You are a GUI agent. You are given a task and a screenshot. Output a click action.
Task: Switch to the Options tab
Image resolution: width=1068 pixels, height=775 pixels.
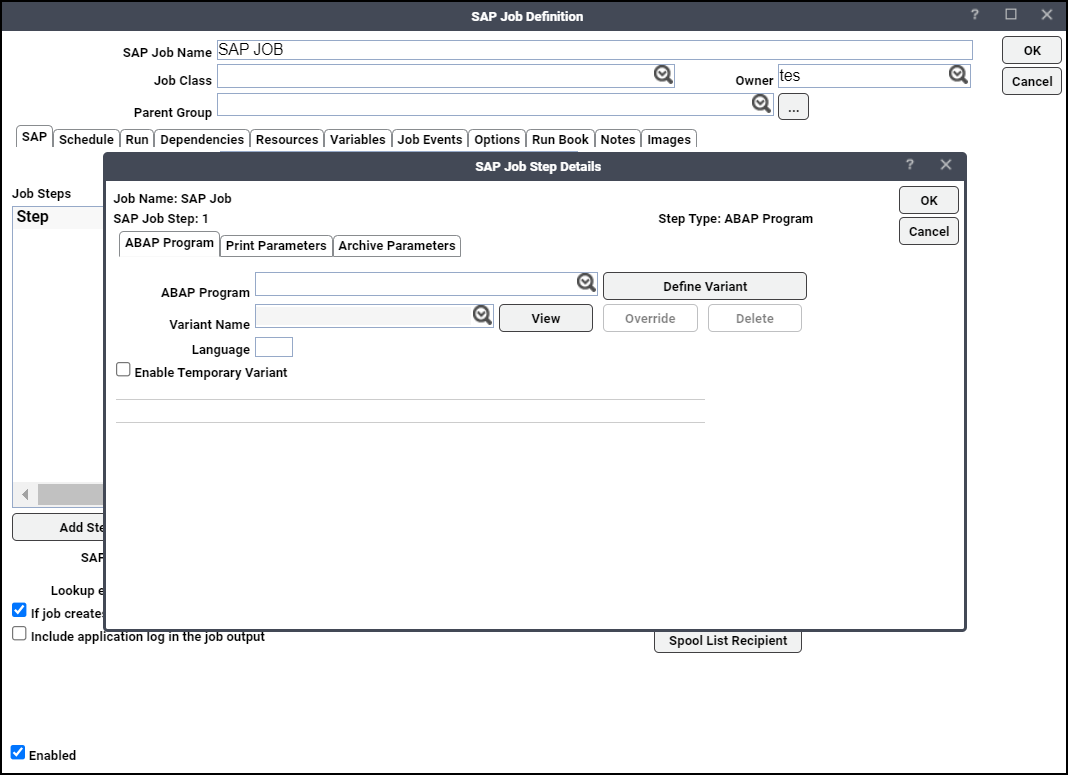pos(497,139)
